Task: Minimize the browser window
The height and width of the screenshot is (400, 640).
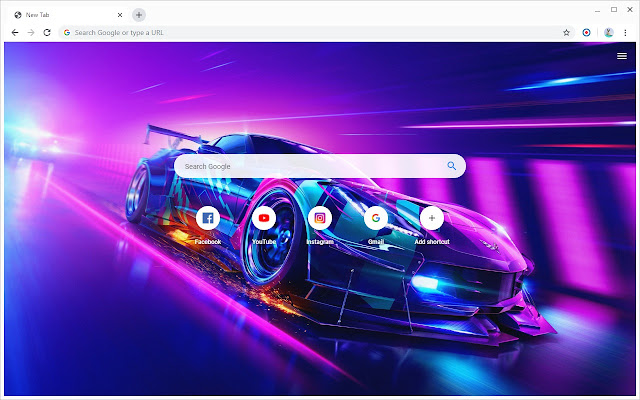Action: (x=598, y=10)
